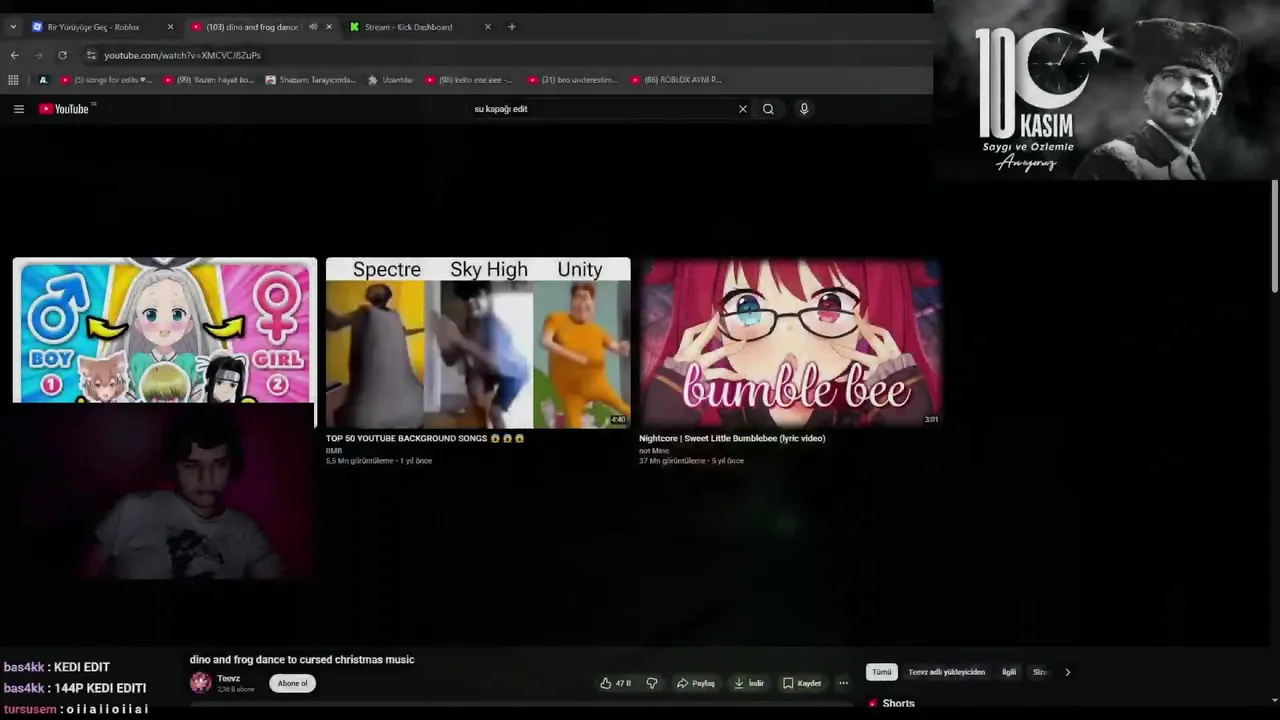Open a new browser tab
Viewport: 1280px width, 720px height.
(512, 27)
